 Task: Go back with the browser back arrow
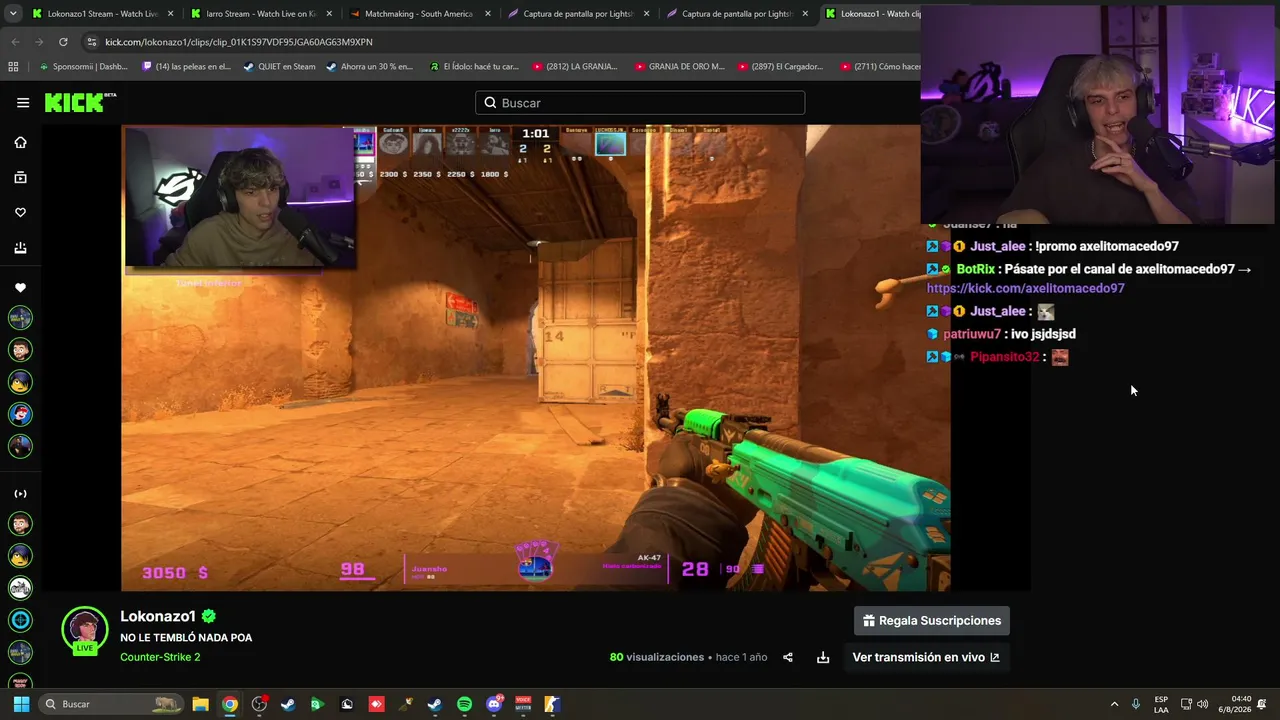(15, 42)
